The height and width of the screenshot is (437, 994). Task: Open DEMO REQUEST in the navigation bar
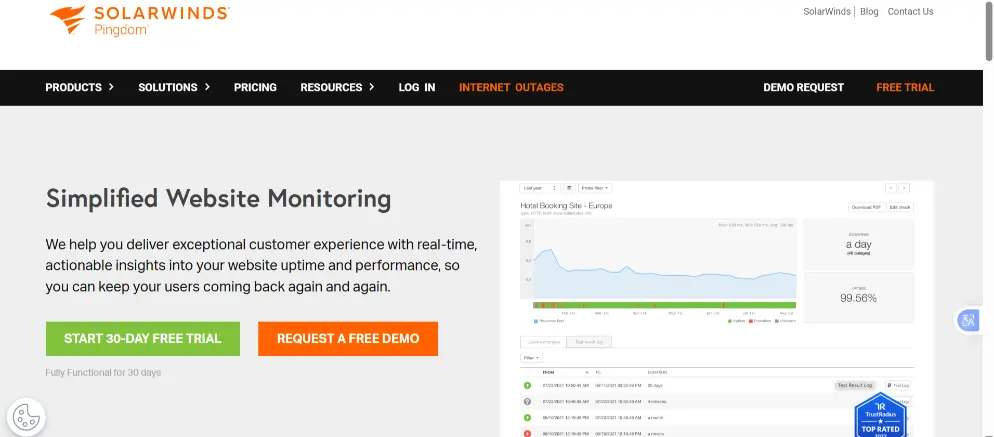coord(803,88)
